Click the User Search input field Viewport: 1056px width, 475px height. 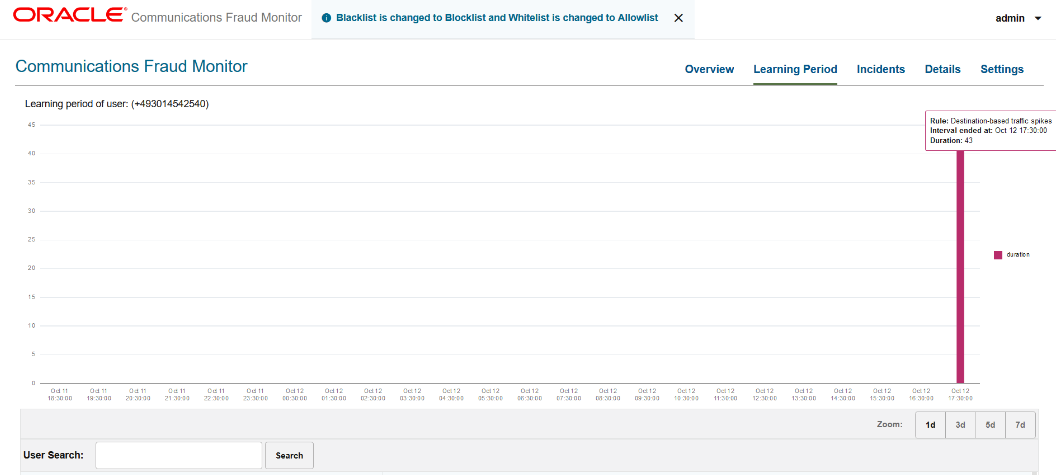point(178,455)
